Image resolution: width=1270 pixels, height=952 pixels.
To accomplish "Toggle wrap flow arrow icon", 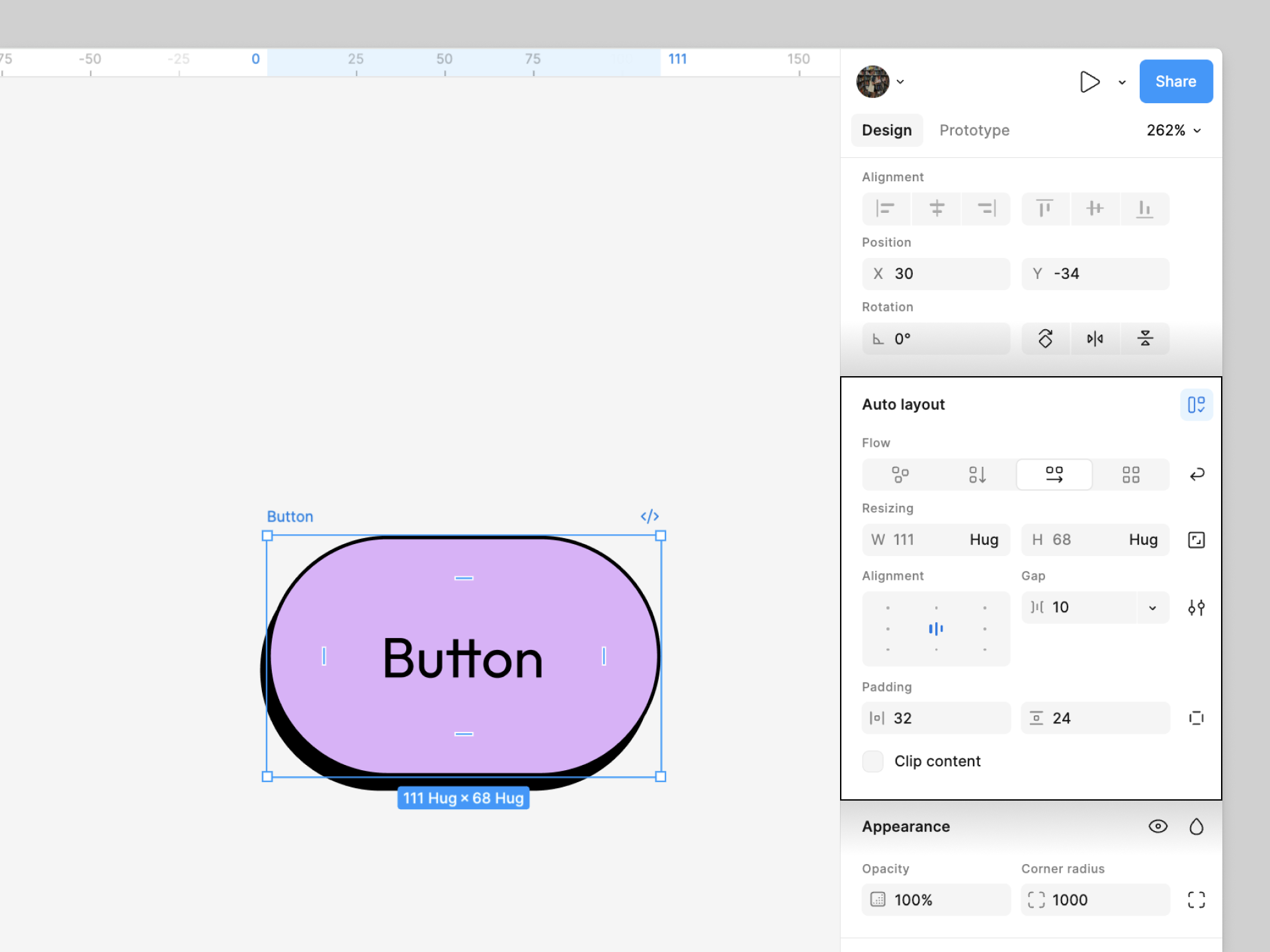I will 1197,475.
